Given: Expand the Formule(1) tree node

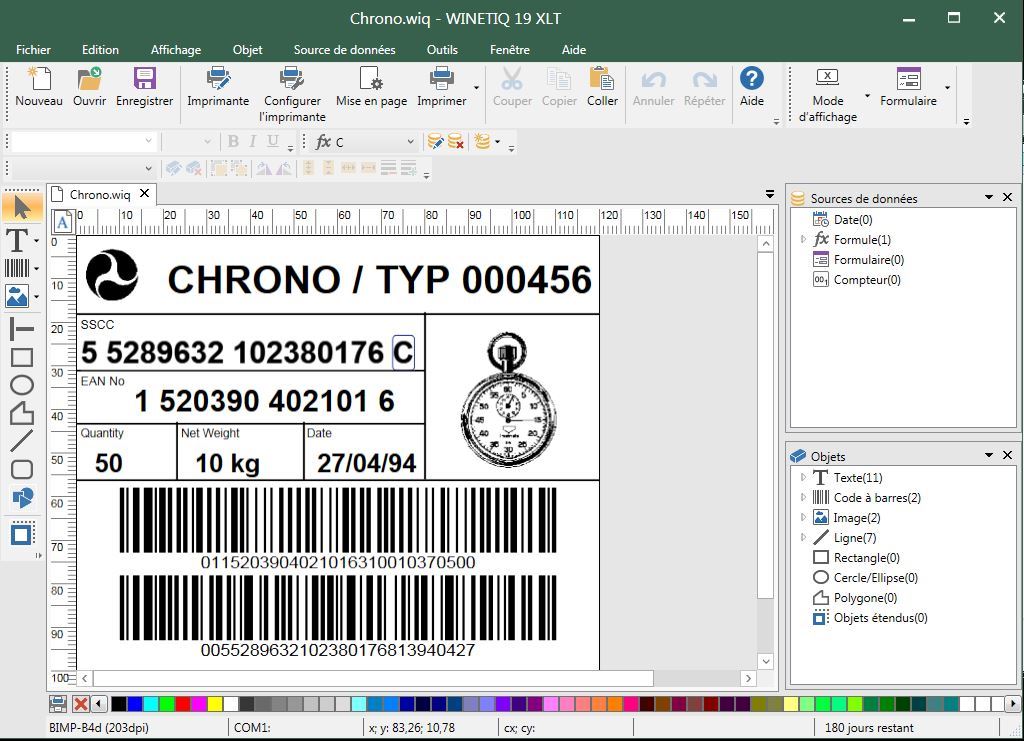Looking at the screenshot, I should point(803,240).
